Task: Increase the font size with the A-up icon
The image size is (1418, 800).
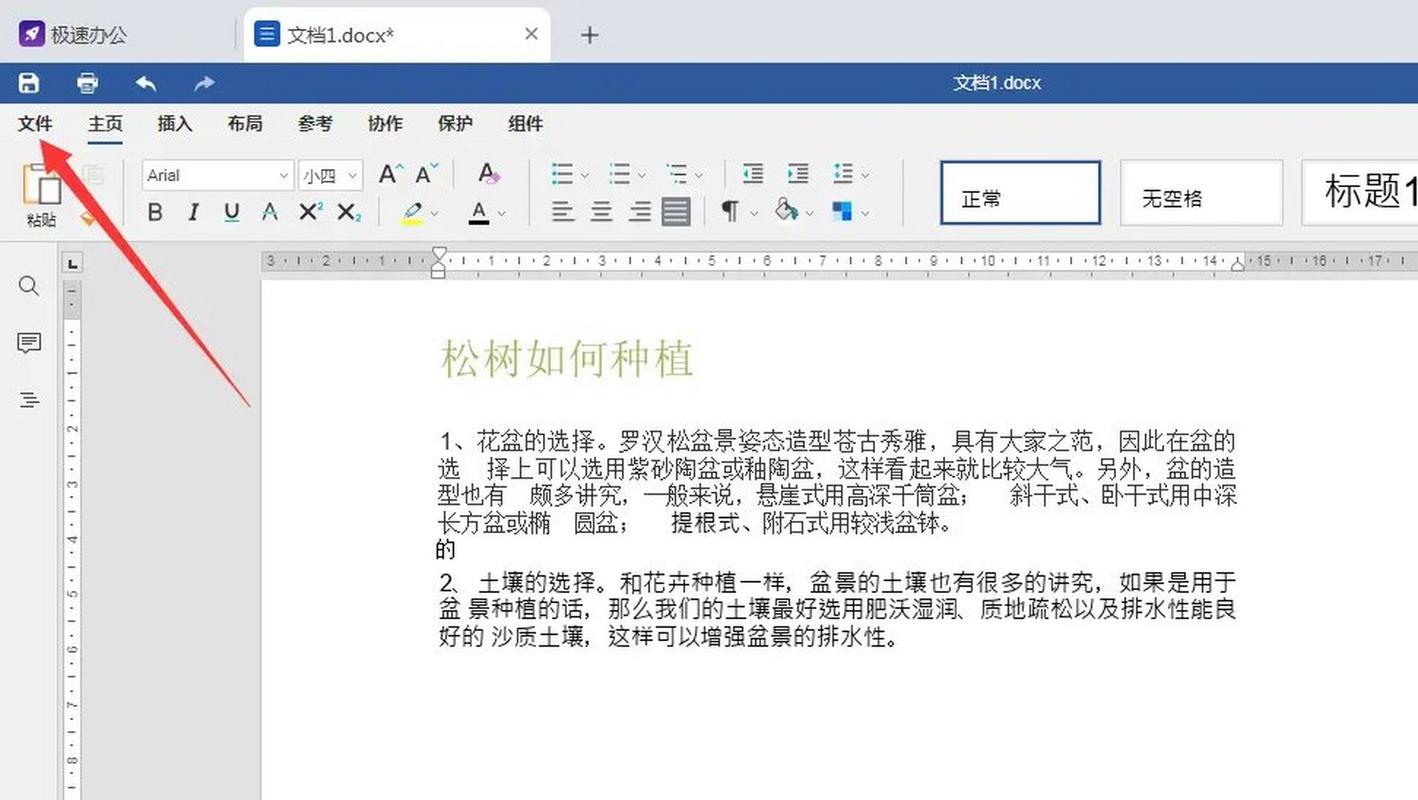Action: coord(391,175)
